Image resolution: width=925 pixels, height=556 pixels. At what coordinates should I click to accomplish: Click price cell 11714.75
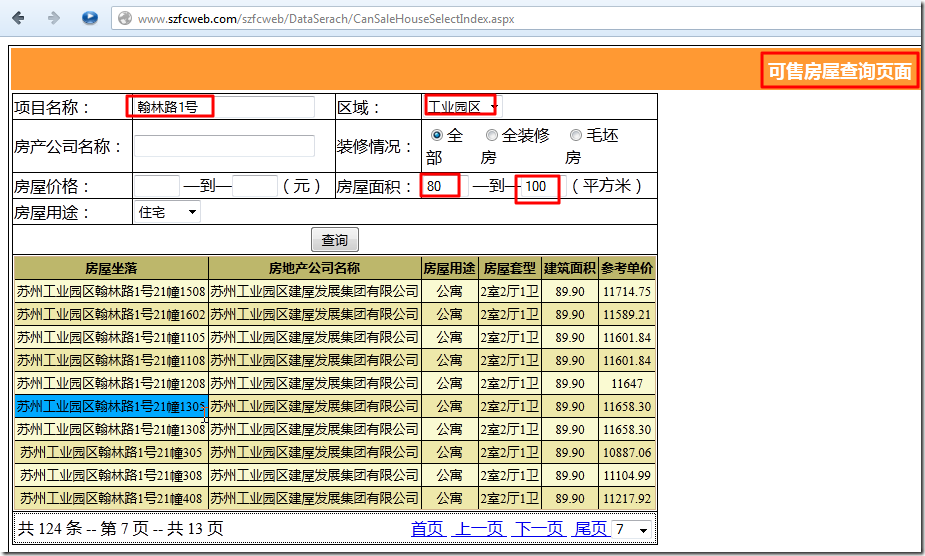[627, 292]
